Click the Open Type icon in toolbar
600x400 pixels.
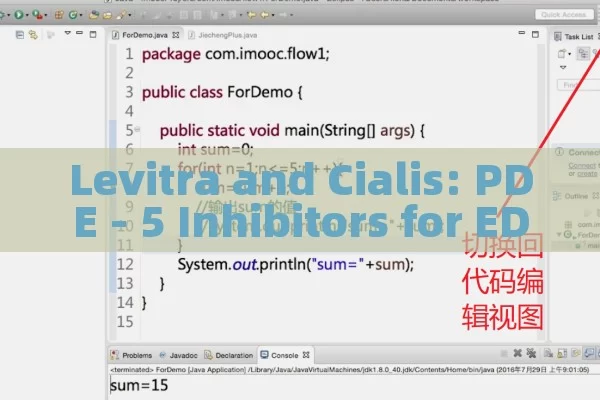[x=93, y=15]
